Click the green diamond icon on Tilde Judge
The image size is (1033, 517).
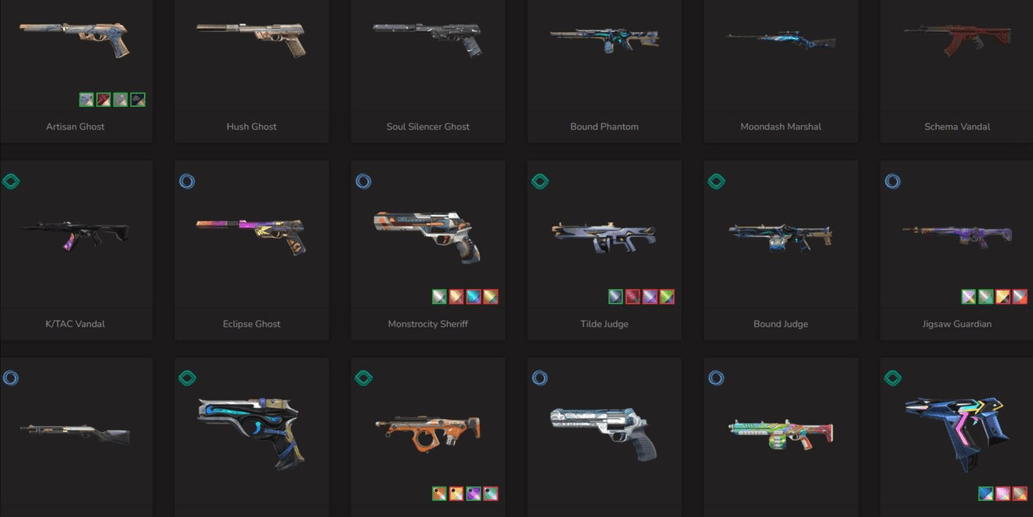(x=540, y=181)
